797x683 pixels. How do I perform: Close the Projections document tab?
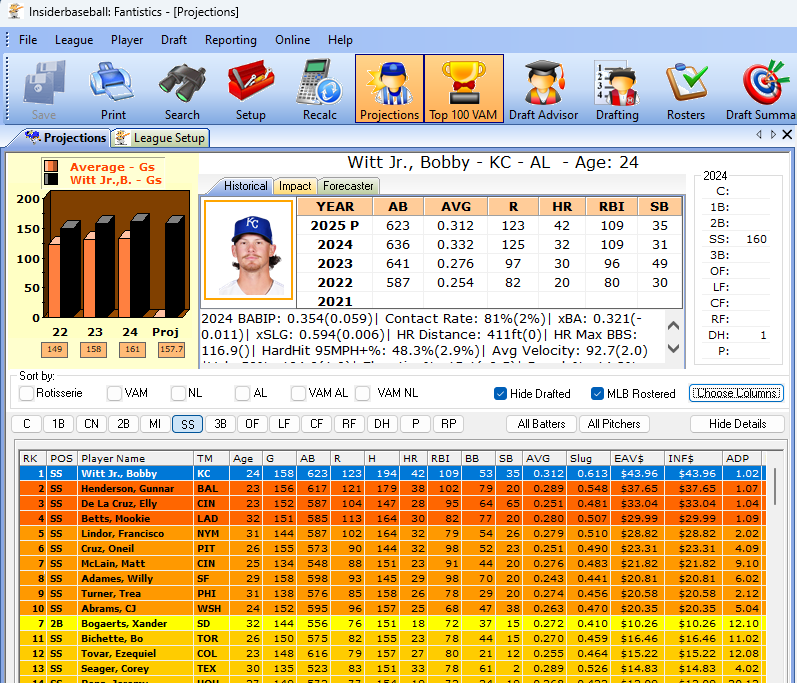click(787, 135)
